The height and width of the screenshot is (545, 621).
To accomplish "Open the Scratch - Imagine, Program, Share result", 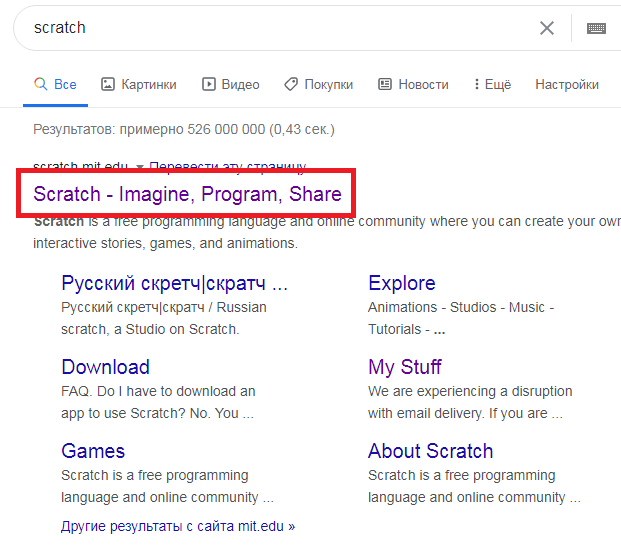I will click(187, 194).
